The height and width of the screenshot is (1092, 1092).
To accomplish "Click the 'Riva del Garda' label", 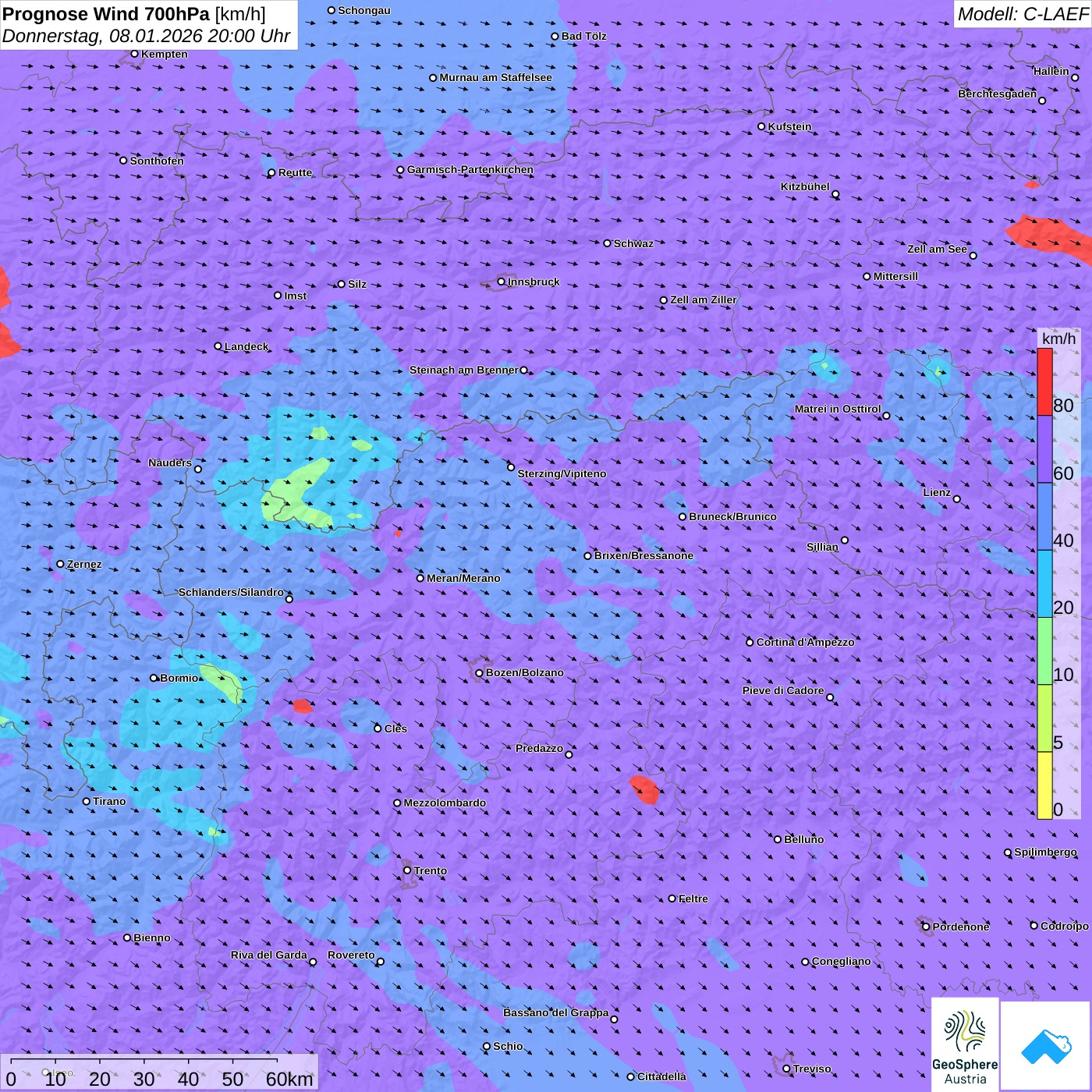I will tap(269, 955).
